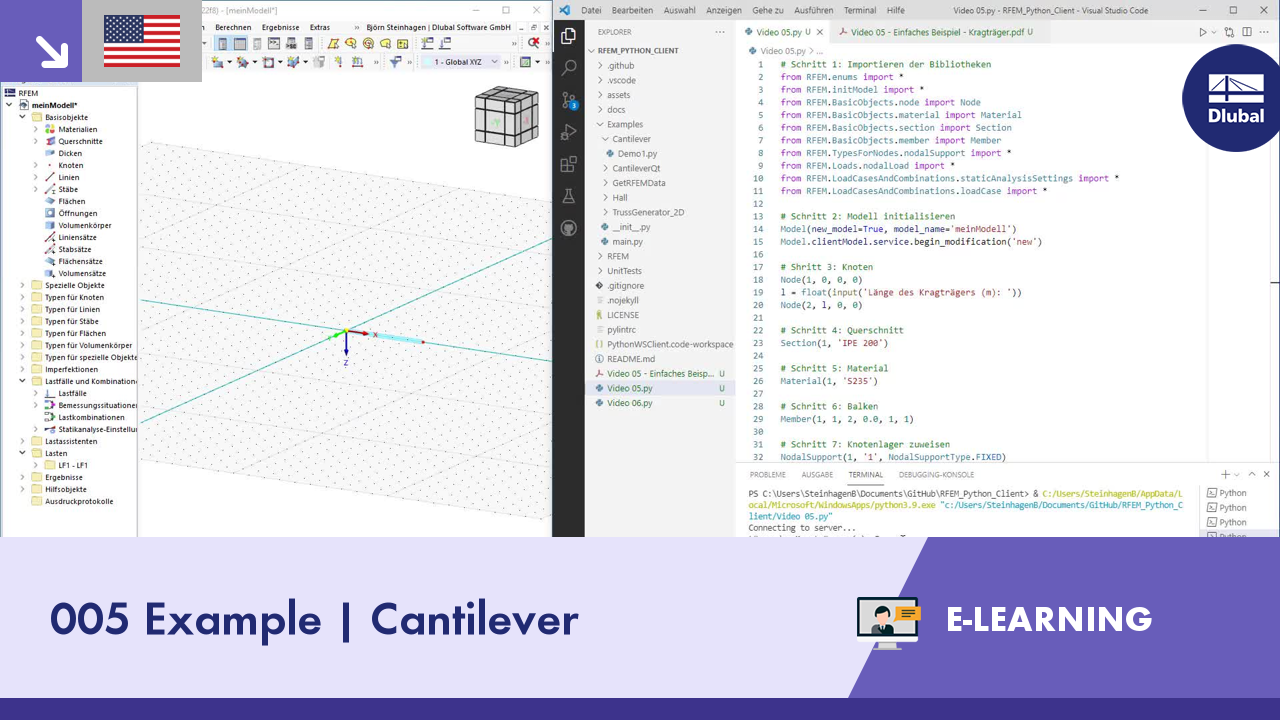Open the Extensions view

click(x=568, y=164)
